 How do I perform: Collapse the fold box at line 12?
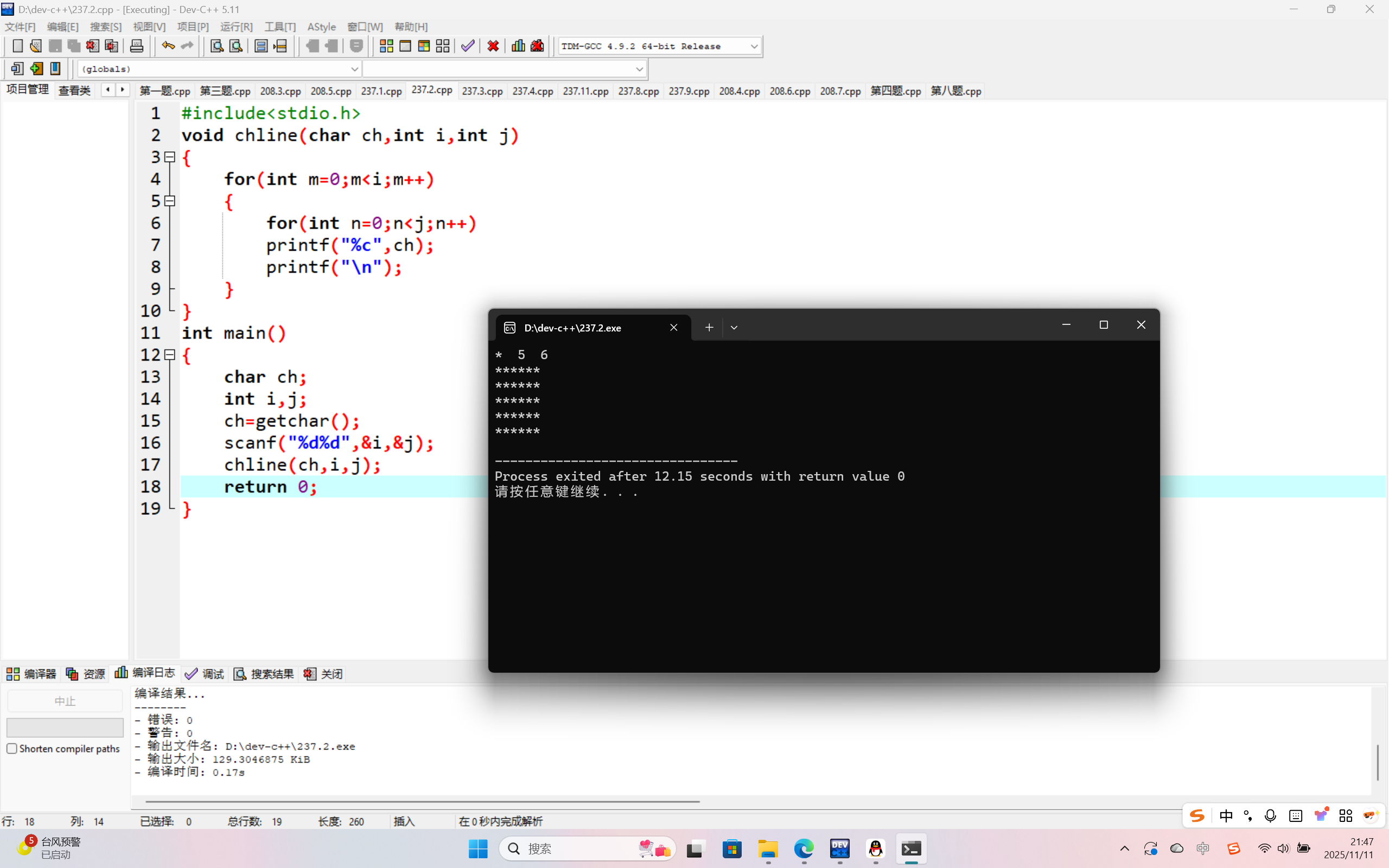coord(170,355)
